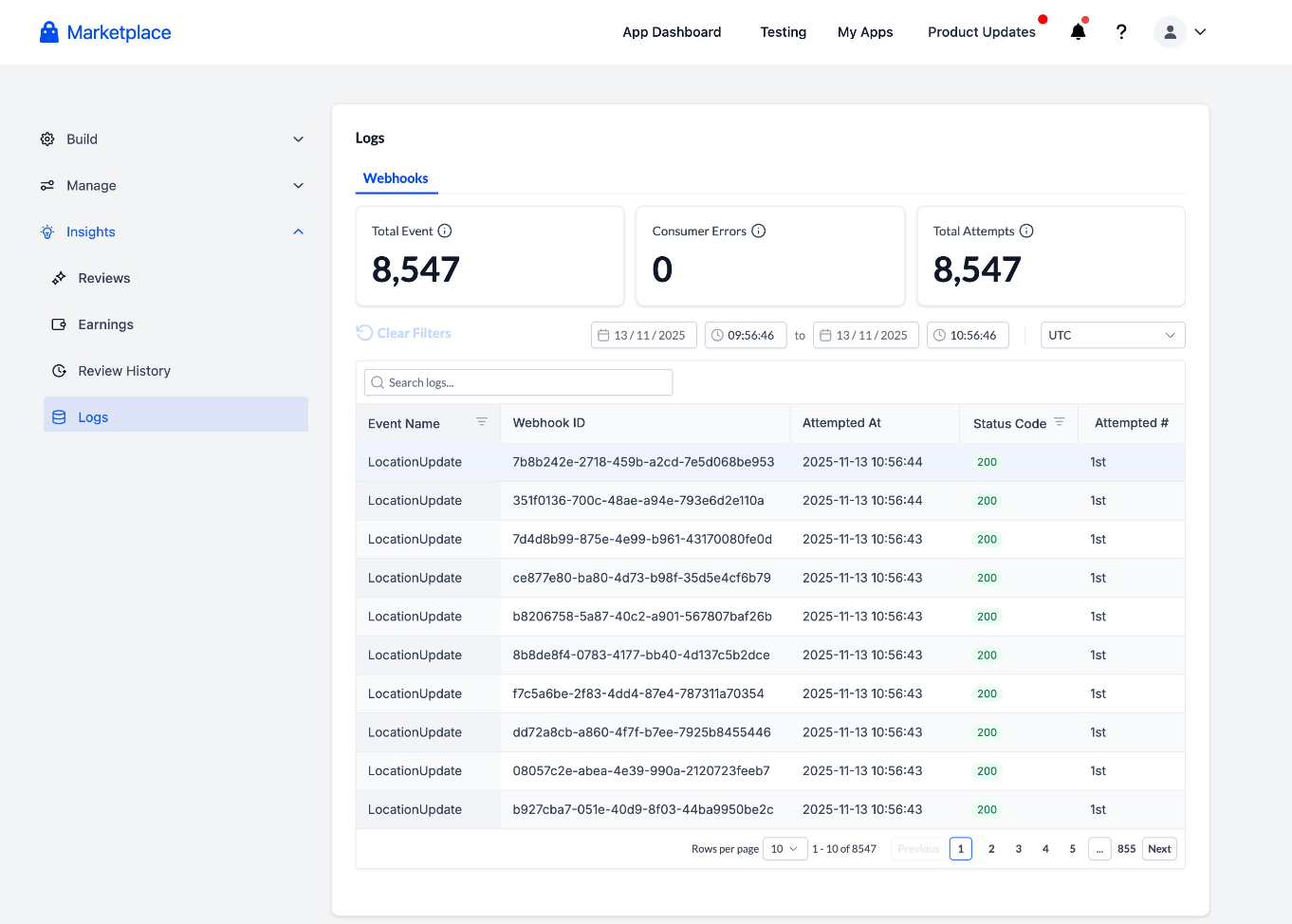Collapse the Insights sidebar section

174,232
